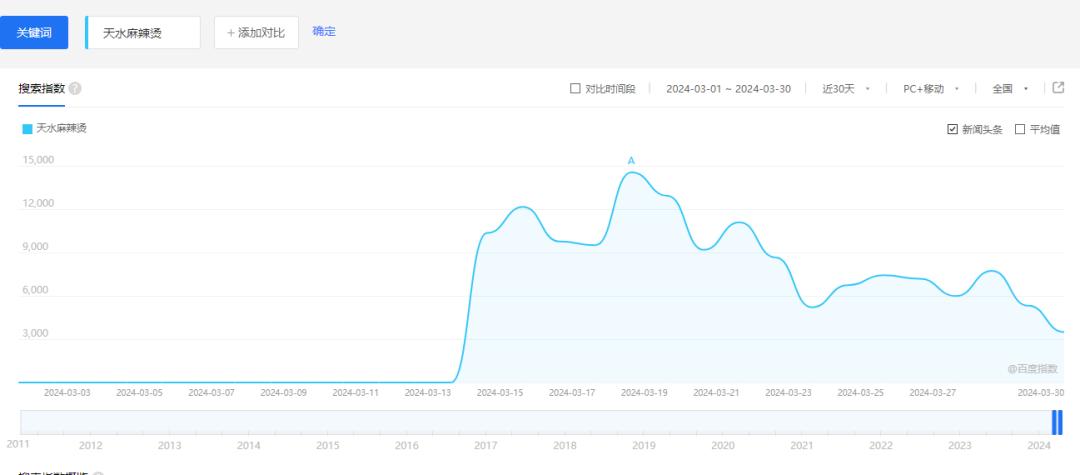Click the 确定 link
This screenshot has height=475, width=1080.
pyautogui.click(x=324, y=31)
